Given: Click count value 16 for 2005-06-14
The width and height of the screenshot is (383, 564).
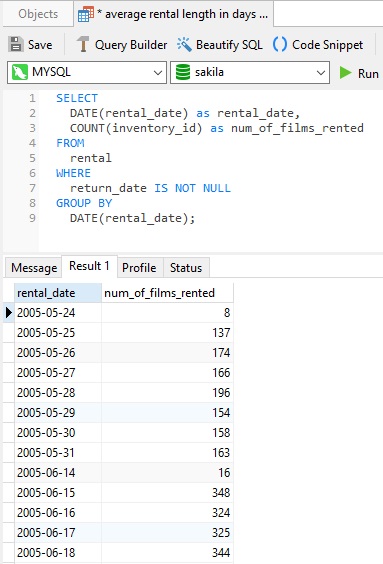Looking at the screenshot, I should (x=167, y=472).
